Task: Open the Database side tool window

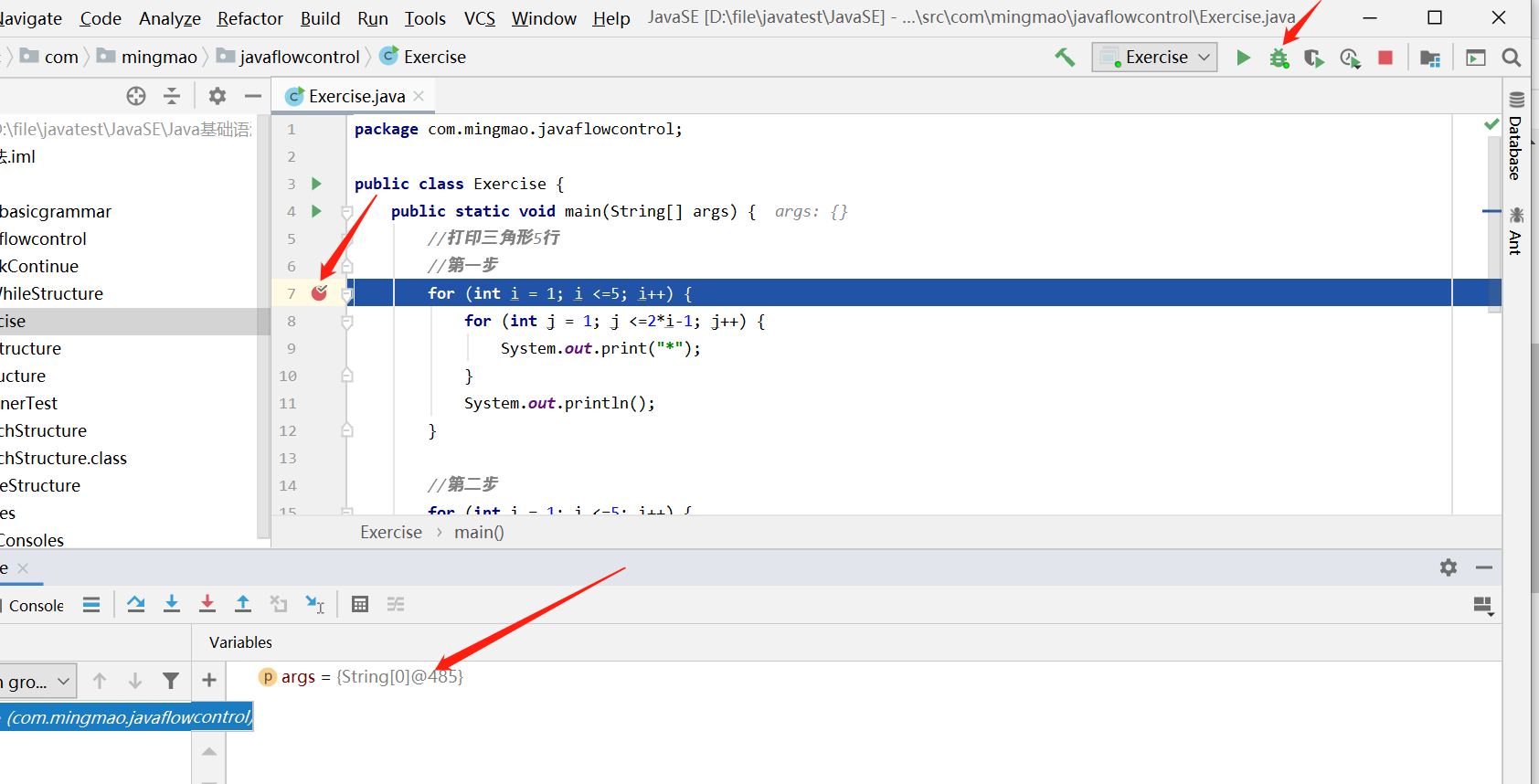Action: click(x=1516, y=136)
